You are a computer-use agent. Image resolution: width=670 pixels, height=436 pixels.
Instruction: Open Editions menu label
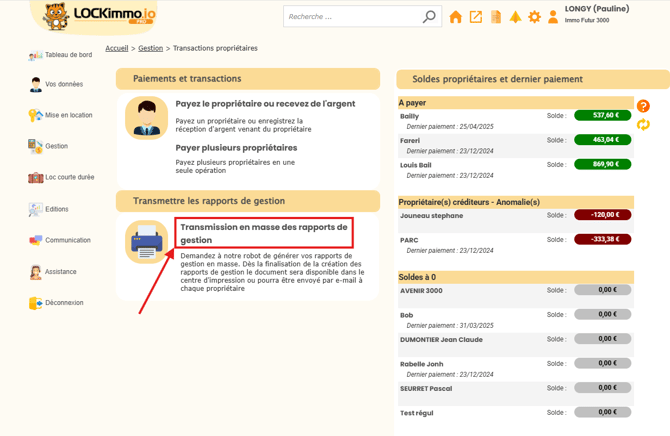[57, 209]
